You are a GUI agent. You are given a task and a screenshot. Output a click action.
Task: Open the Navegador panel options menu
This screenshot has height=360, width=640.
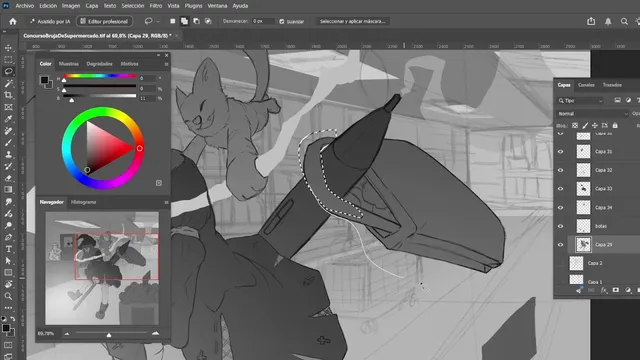[166, 202]
